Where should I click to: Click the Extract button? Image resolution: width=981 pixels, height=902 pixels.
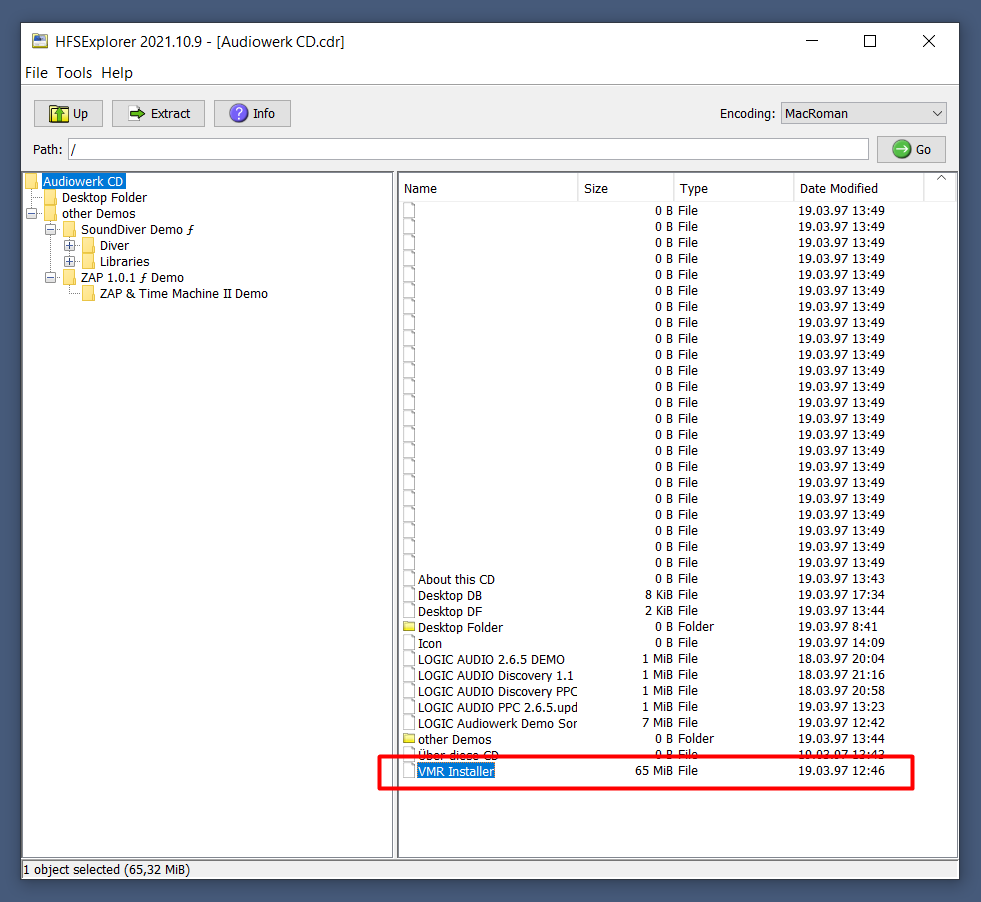(x=158, y=114)
